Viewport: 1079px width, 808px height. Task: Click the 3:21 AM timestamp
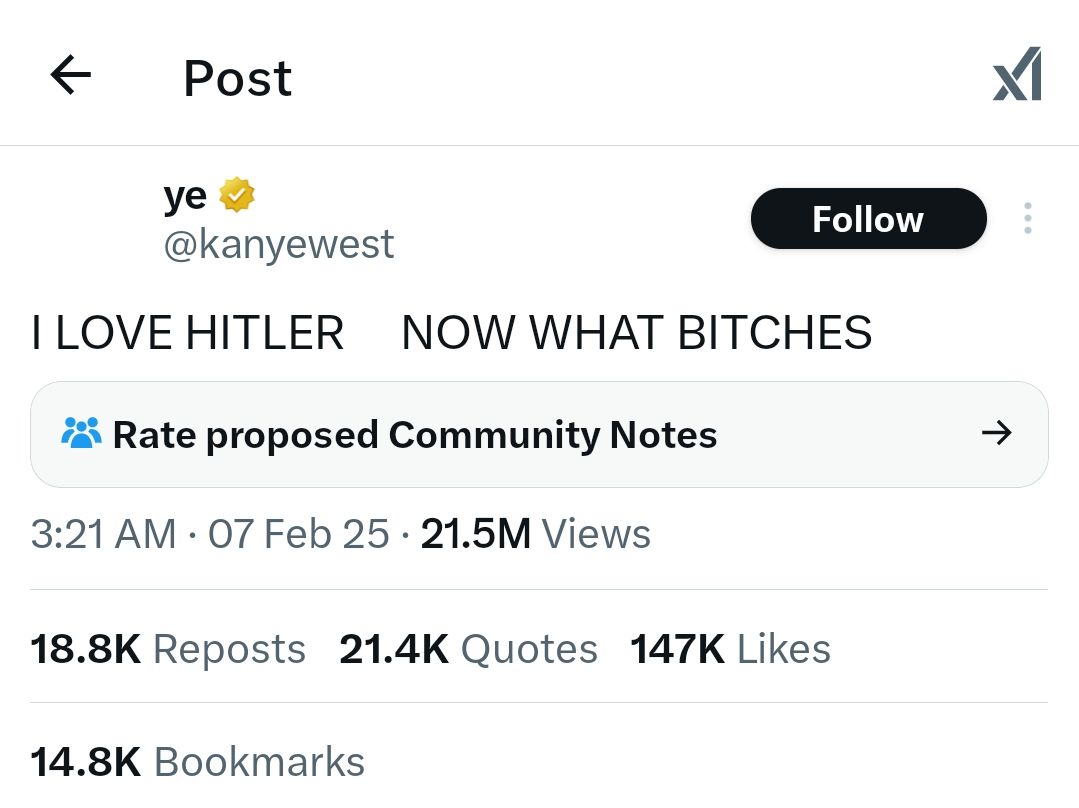pyautogui.click(x=103, y=535)
